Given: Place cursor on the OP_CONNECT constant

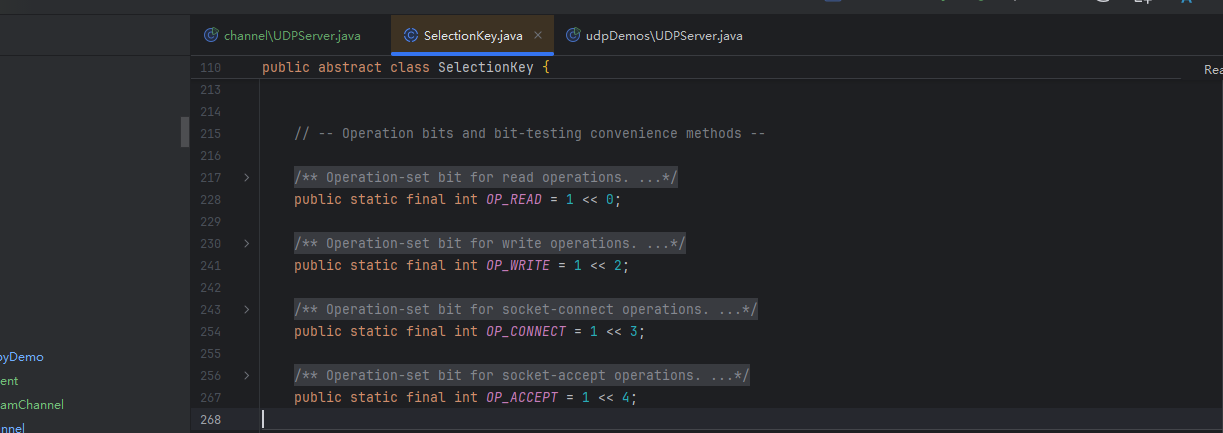Looking at the screenshot, I should click(526, 332).
